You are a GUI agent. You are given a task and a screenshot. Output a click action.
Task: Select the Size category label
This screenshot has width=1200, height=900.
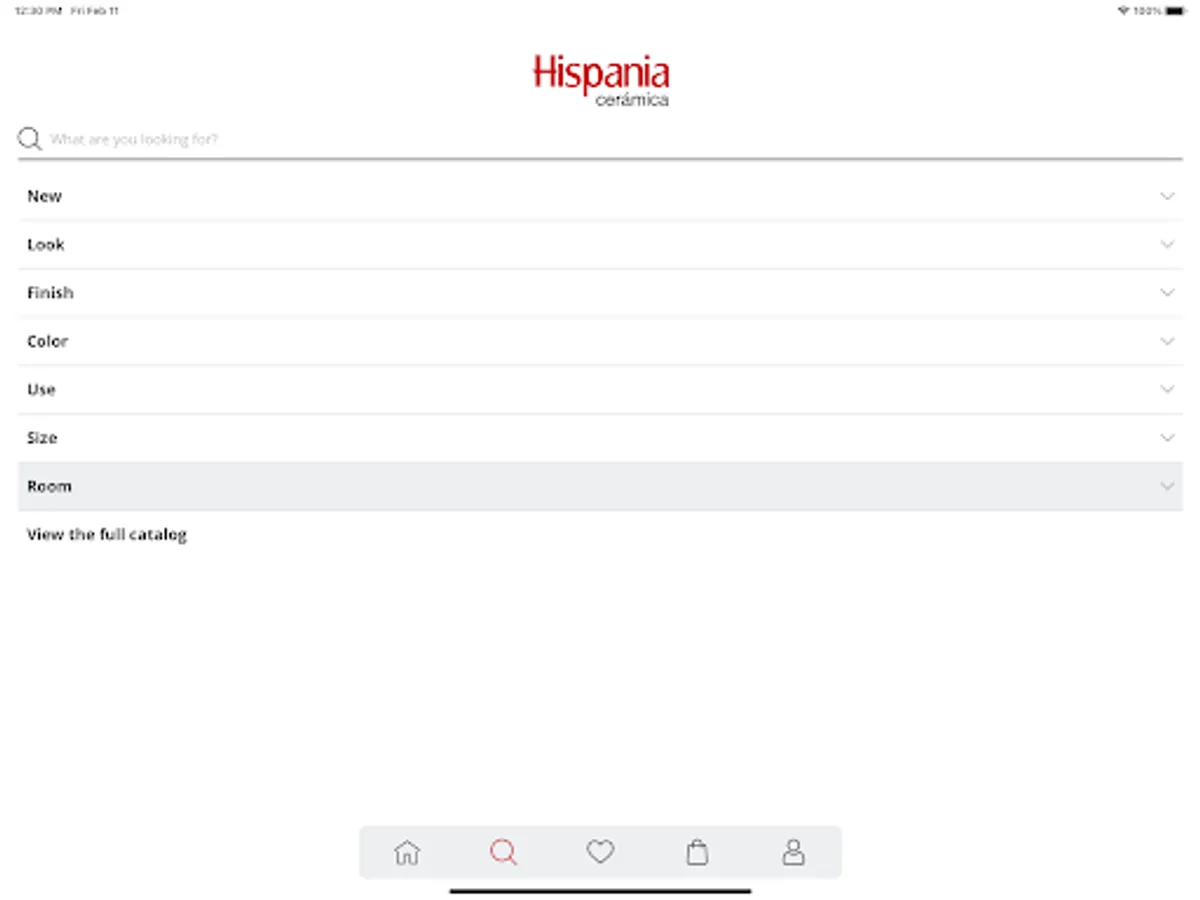[42, 438]
